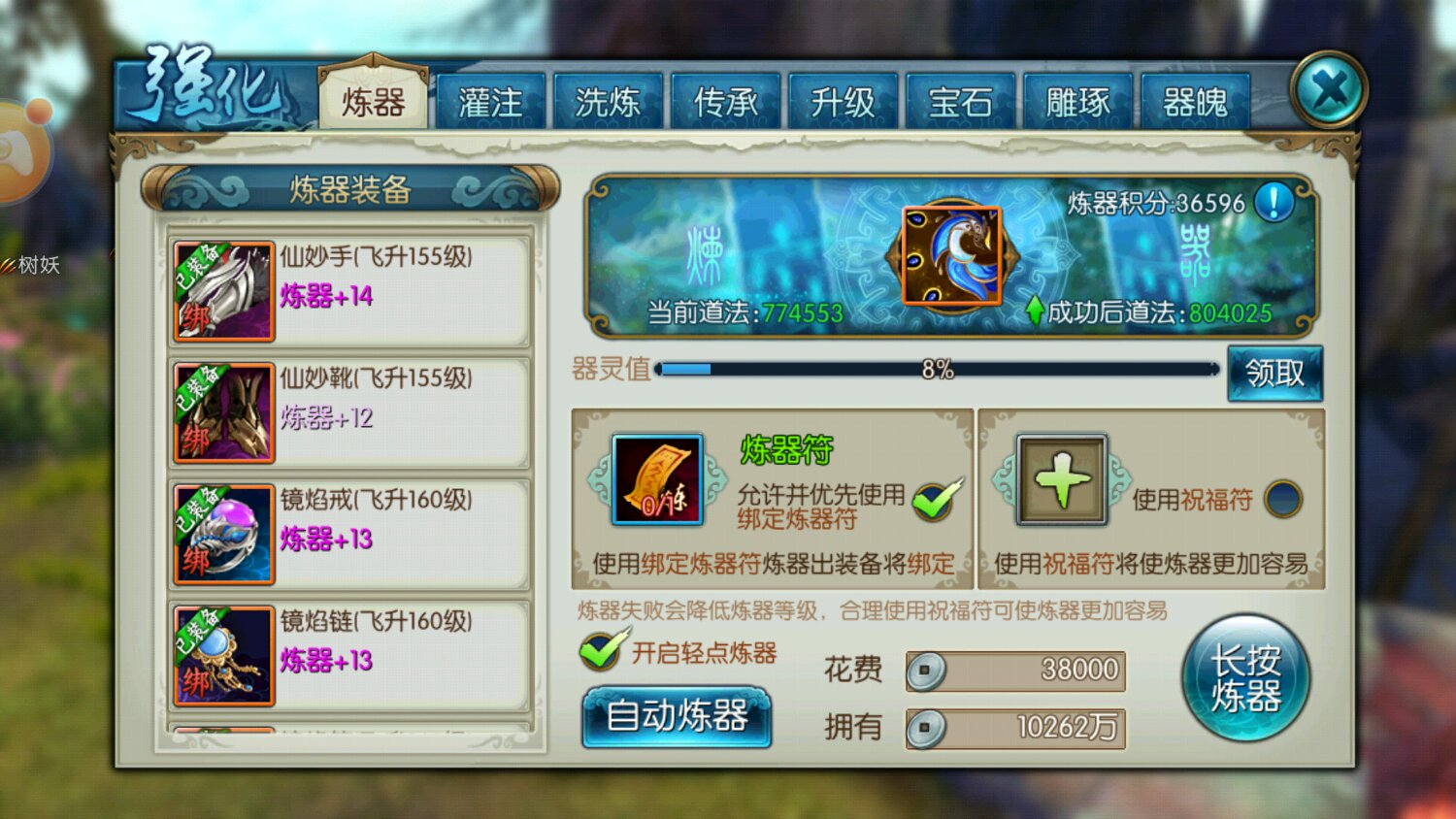The height and width of the screenshot is (819, 1456).
Task: Select 镜焰链 necklace equipment icon
Action: (224, 656)
